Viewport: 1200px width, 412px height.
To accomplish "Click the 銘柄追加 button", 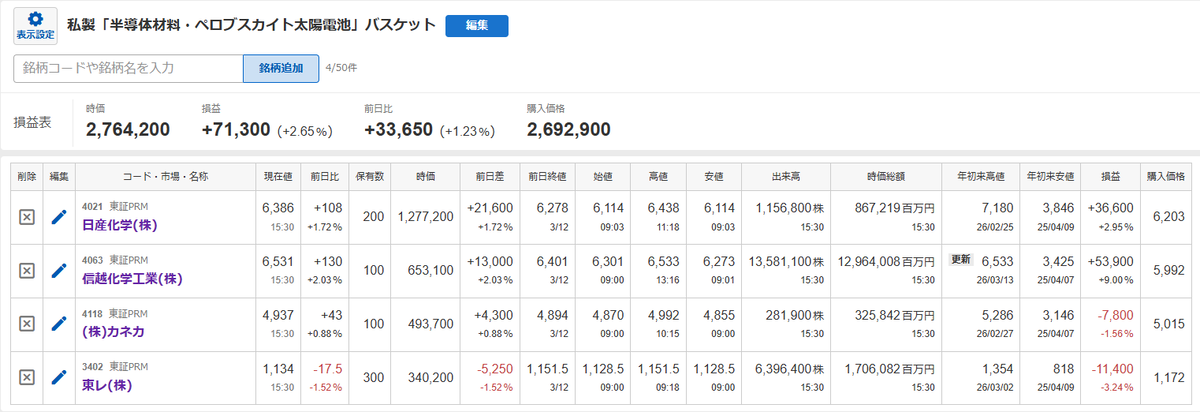I will (281, 68).
